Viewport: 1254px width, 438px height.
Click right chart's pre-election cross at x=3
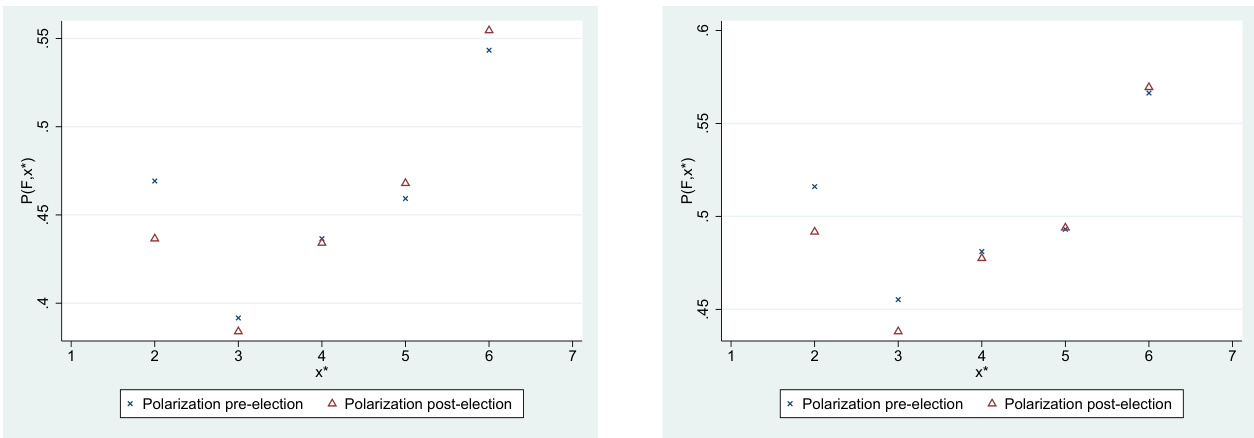898,300
